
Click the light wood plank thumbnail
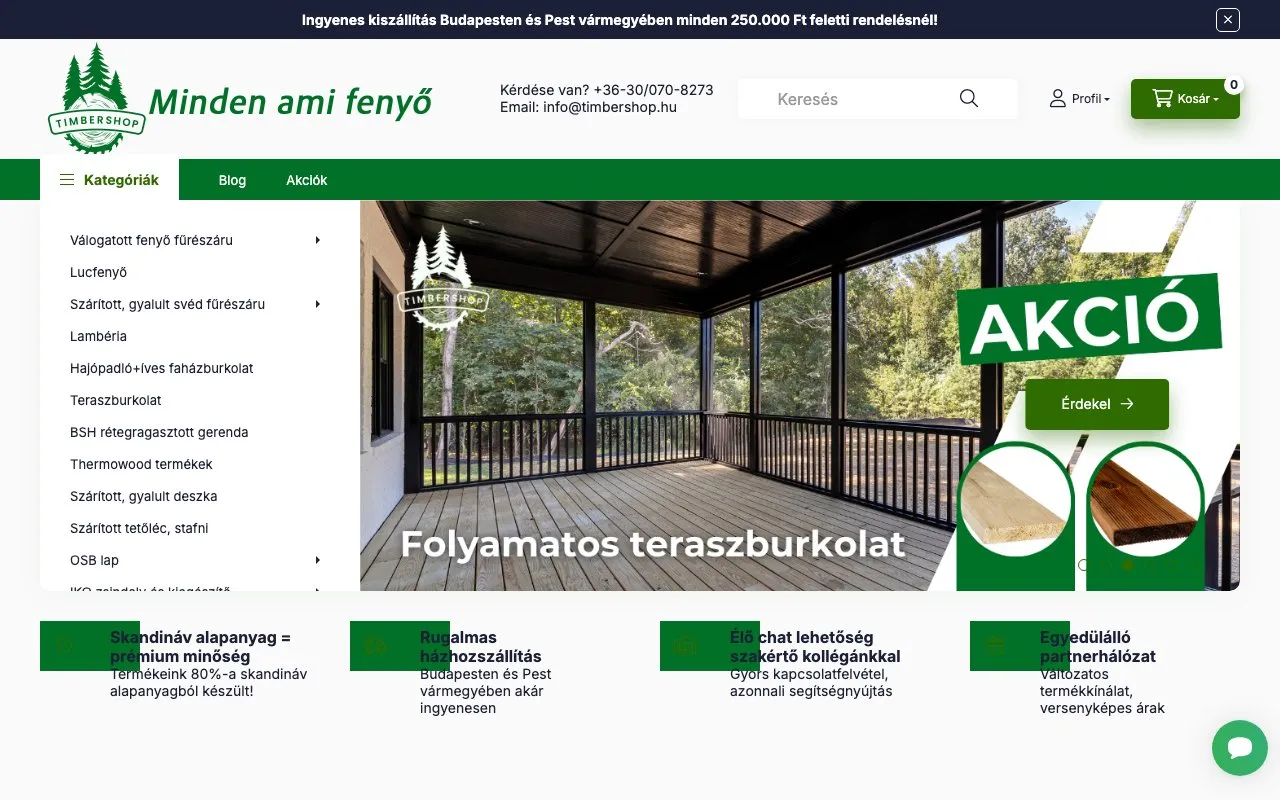[x=1015, y=502]
